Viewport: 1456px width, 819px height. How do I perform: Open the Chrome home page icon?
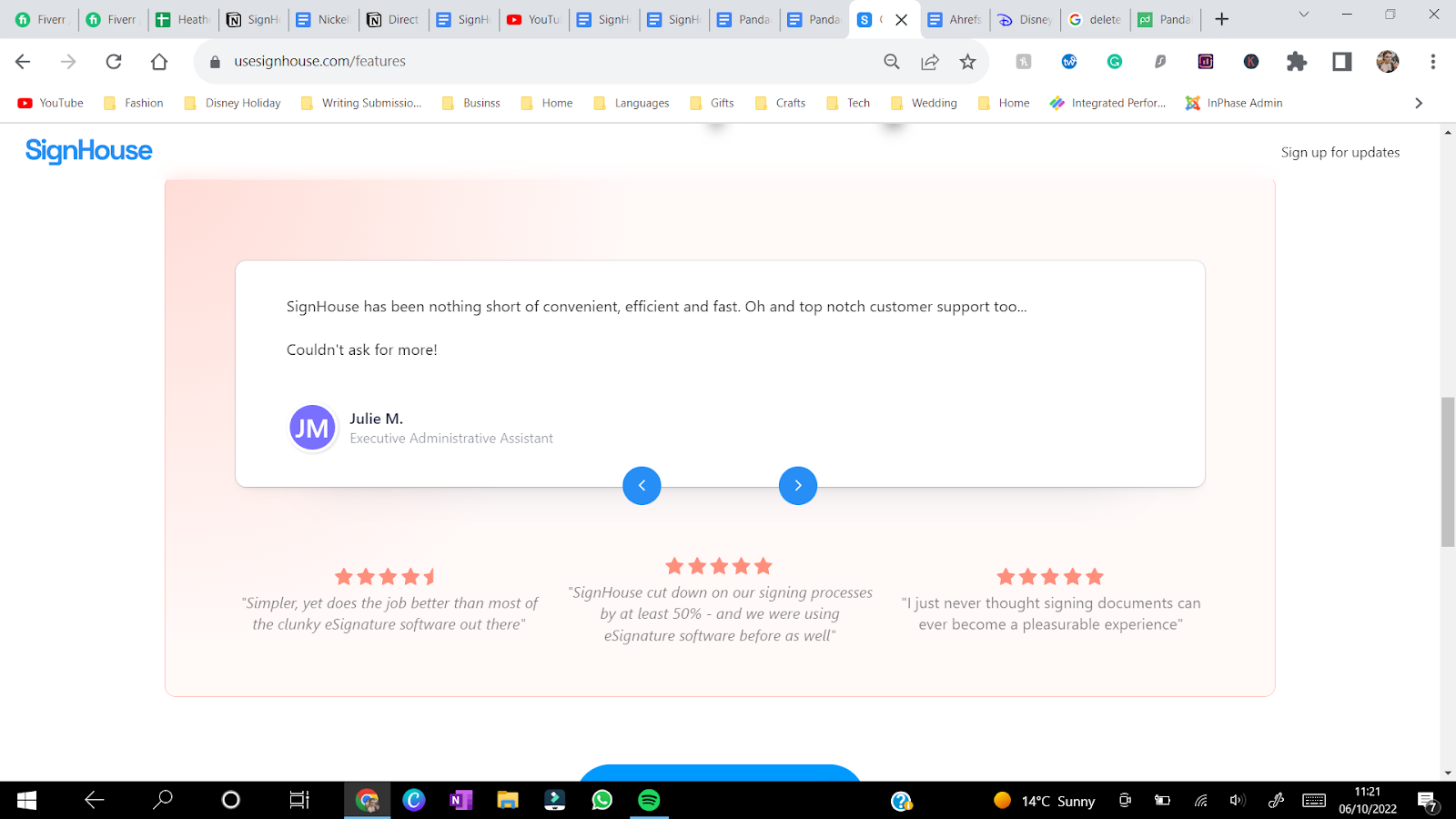[x=159, y=62]
